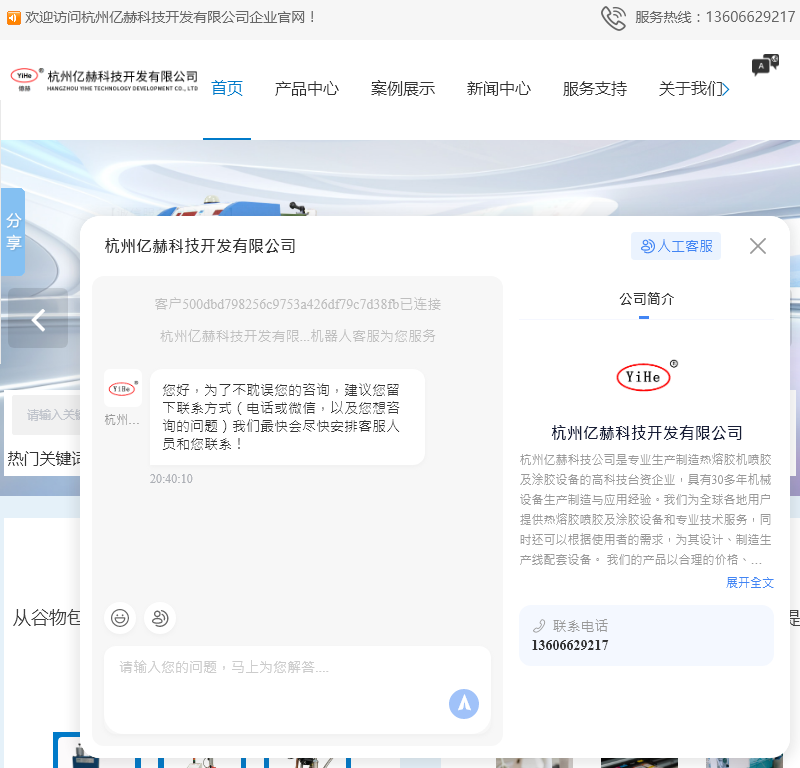The height and width of the screenshot is (768, 800).
Task: Click the company description paragraph
Action: pyautogui.click(x=646, y=510)
